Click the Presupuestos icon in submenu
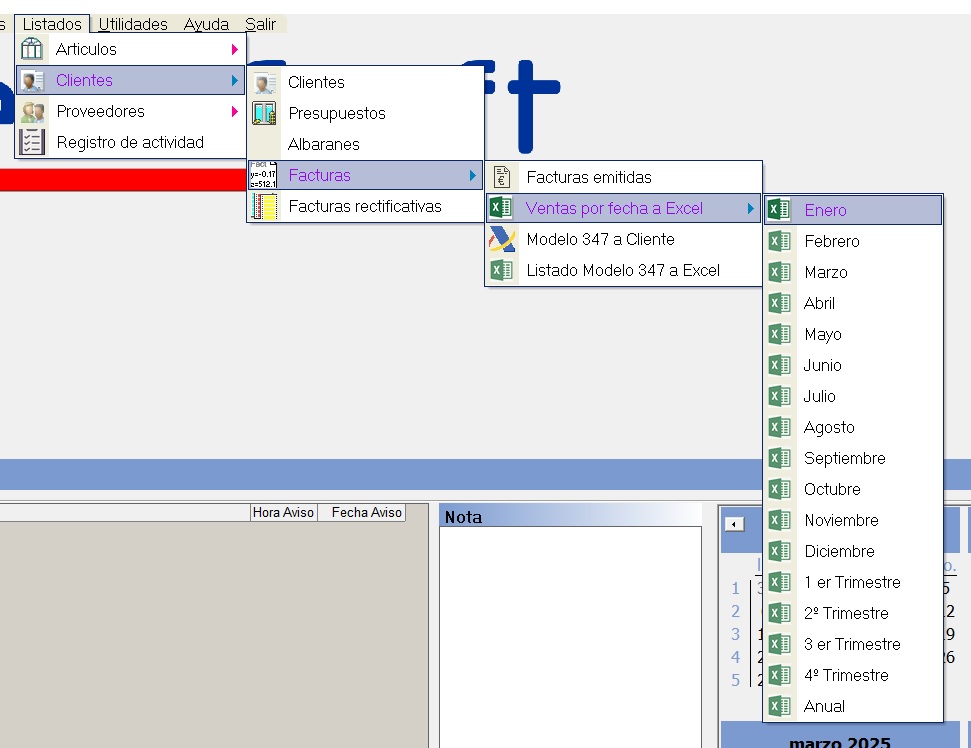The image size is (971, 748). click(x=264, y=114)
